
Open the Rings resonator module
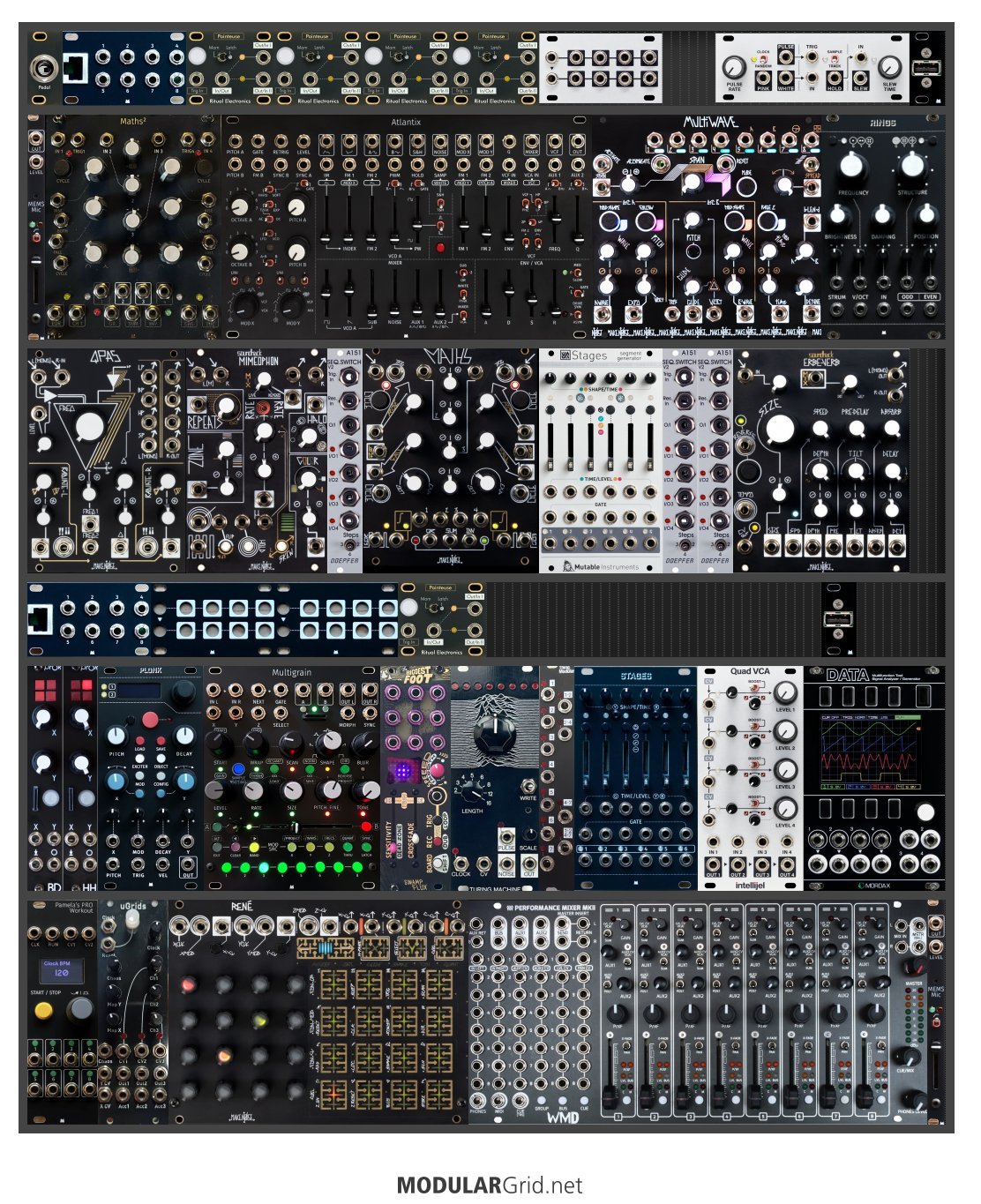click(882, 228)
